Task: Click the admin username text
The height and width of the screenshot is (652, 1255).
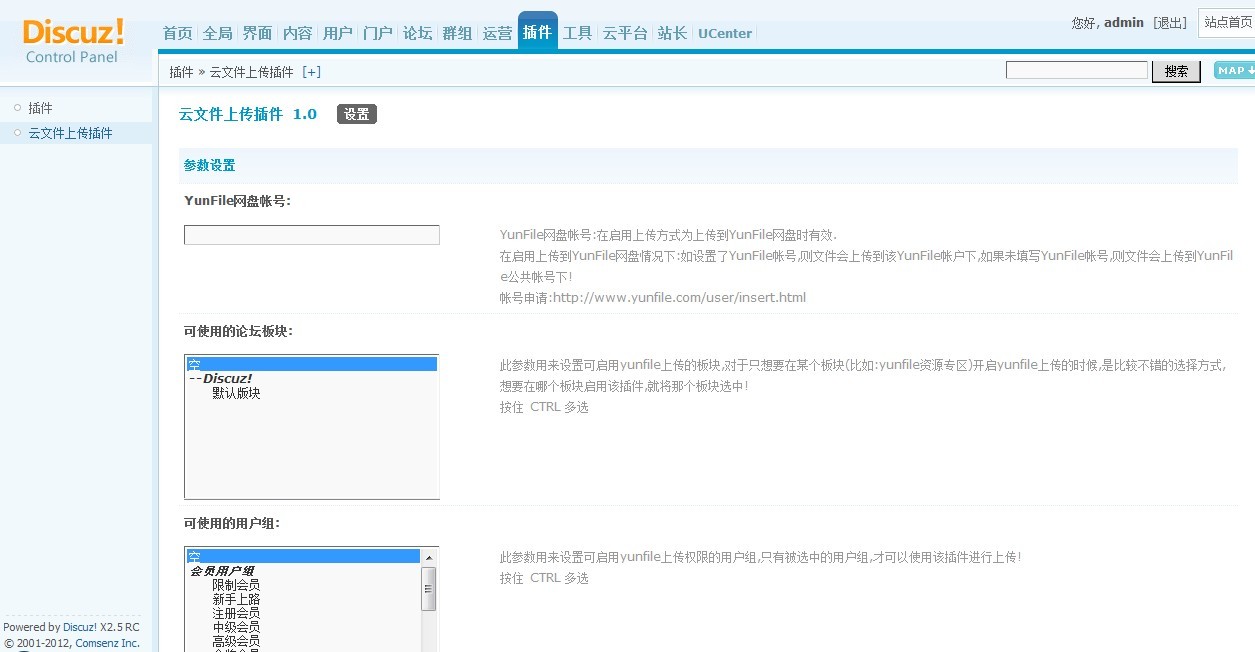Action: [1124, 22]
